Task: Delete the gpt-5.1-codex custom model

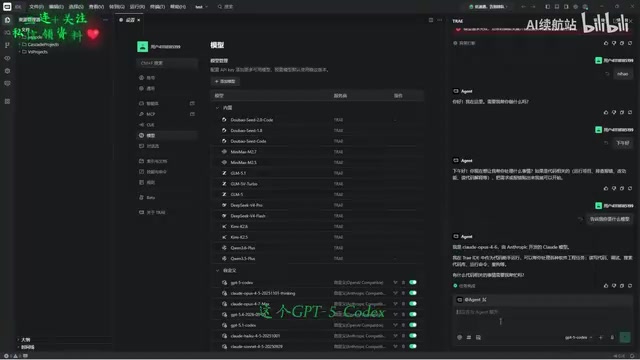Action: point(403,325)
